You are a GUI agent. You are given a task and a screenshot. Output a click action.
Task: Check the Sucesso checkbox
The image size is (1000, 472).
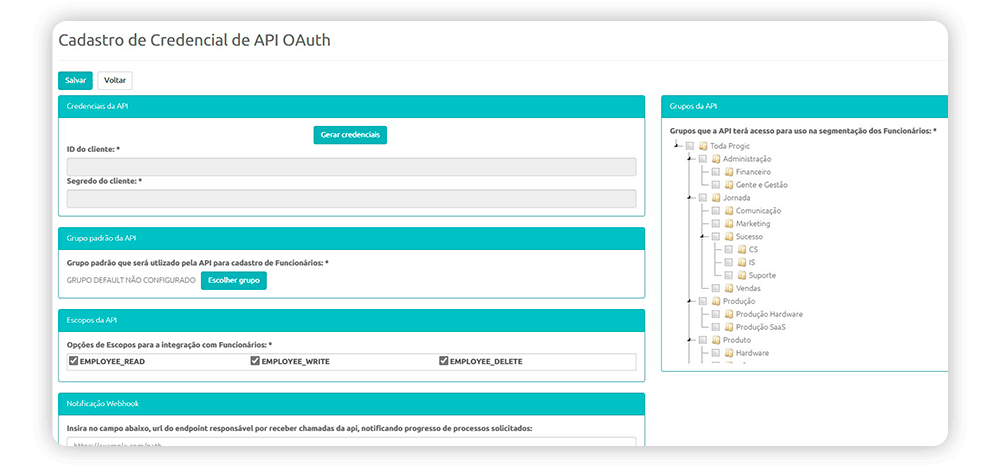click(715, 237)
